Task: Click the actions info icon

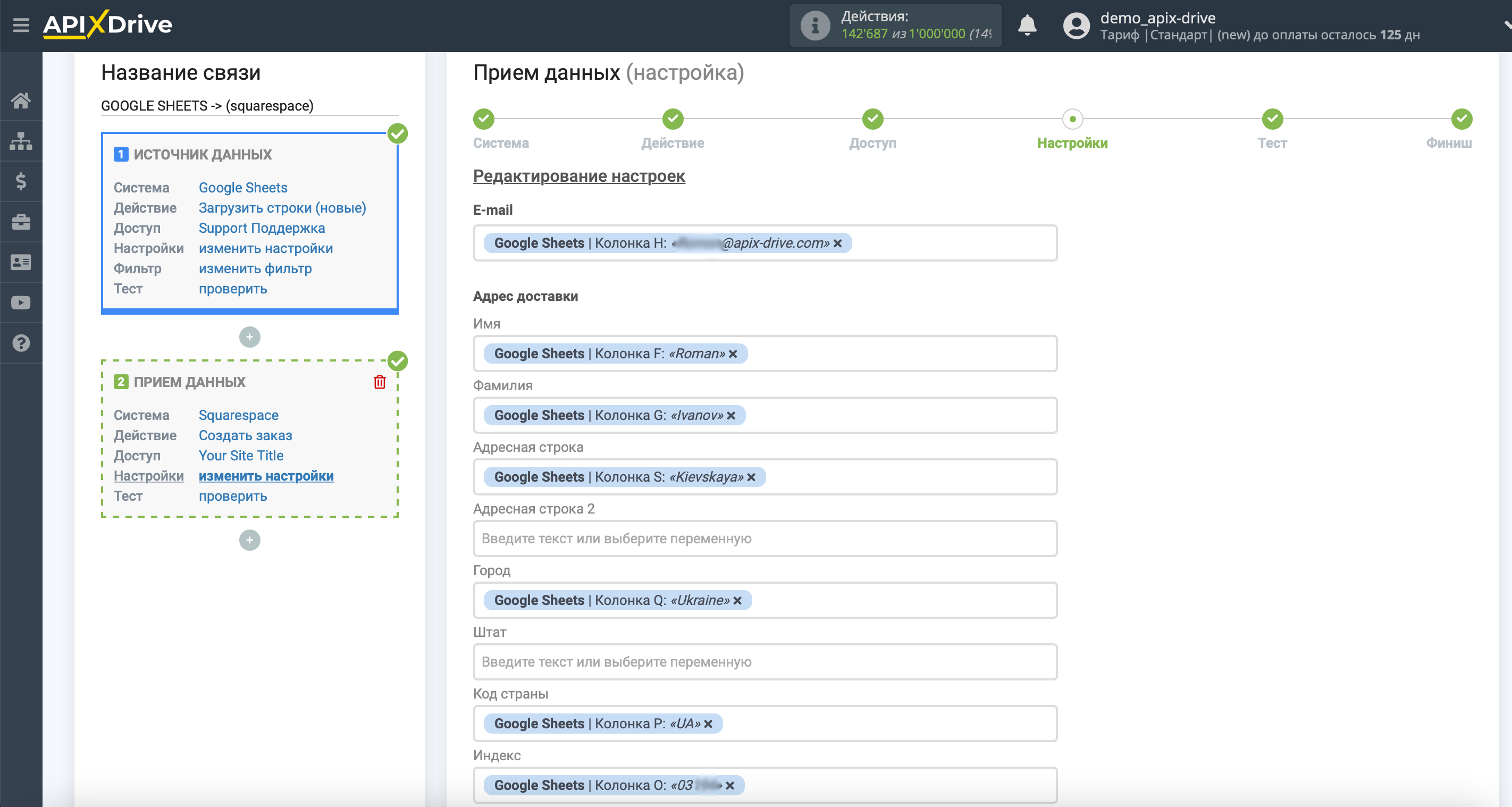Action: 814,26
